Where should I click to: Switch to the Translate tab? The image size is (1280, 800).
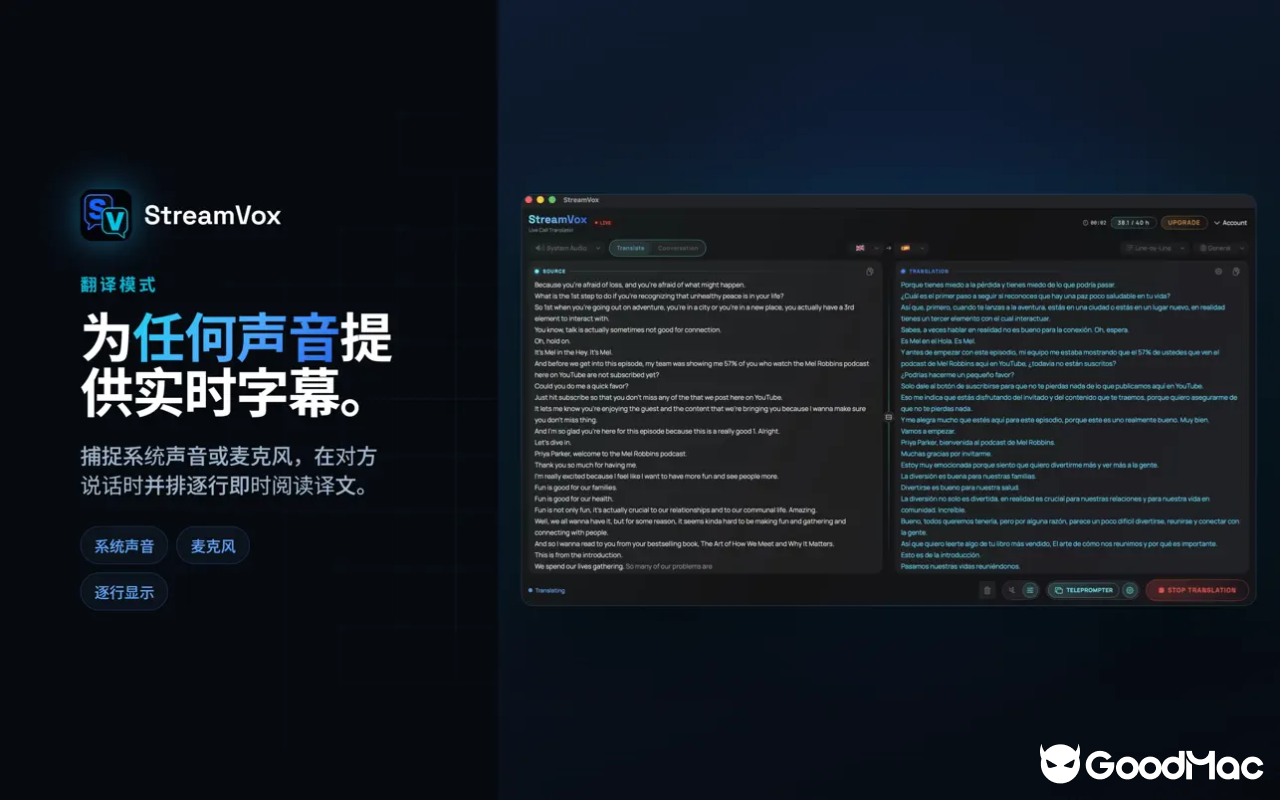[x=630, y=248]
